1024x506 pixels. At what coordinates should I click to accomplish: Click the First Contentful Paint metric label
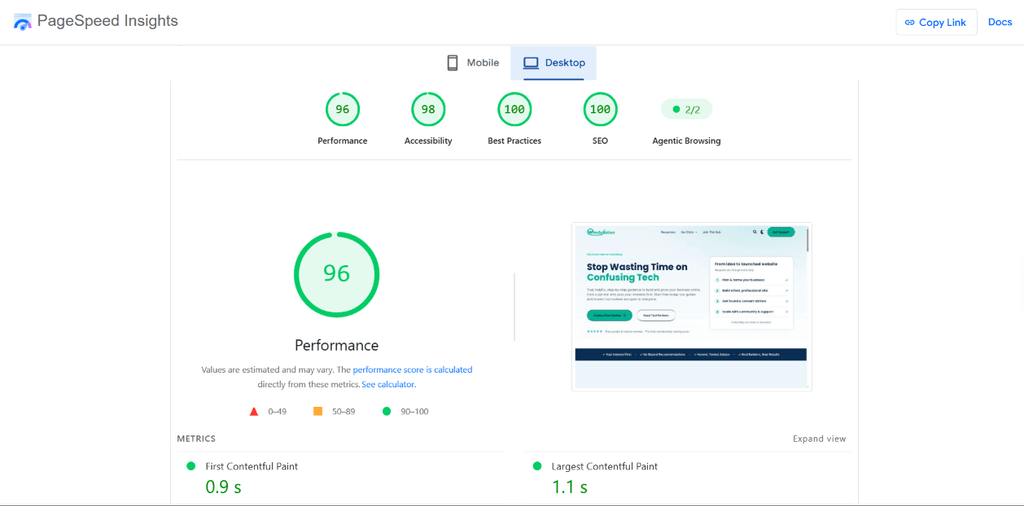(x=251, y=467)
